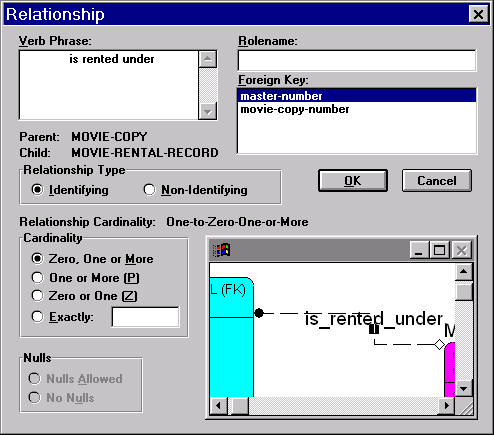Click the preview horizontal scrollbar thumb
Image resolution: width=494 pixels, height=435 pixels.
240,406
